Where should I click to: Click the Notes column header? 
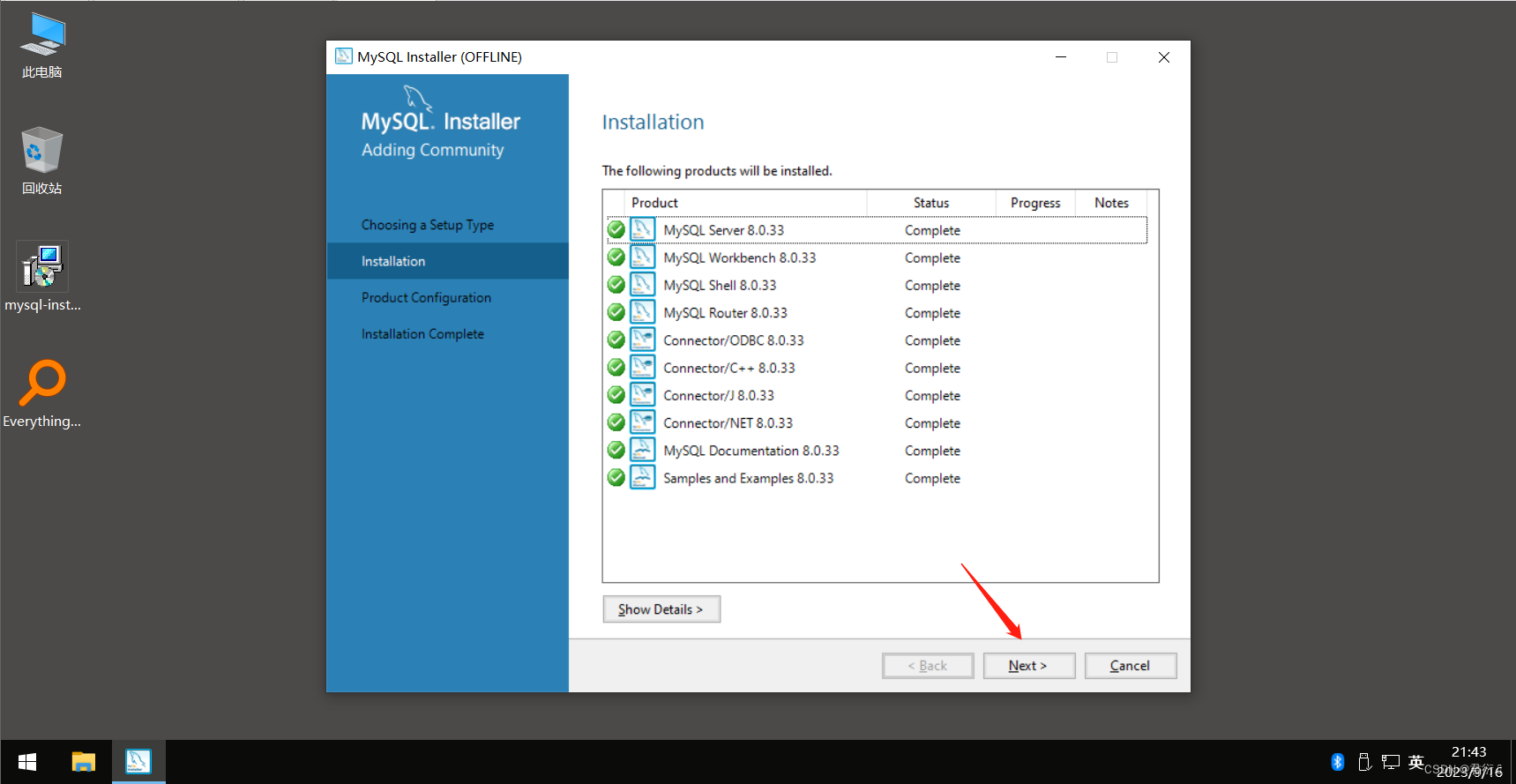coord(1111,203)
